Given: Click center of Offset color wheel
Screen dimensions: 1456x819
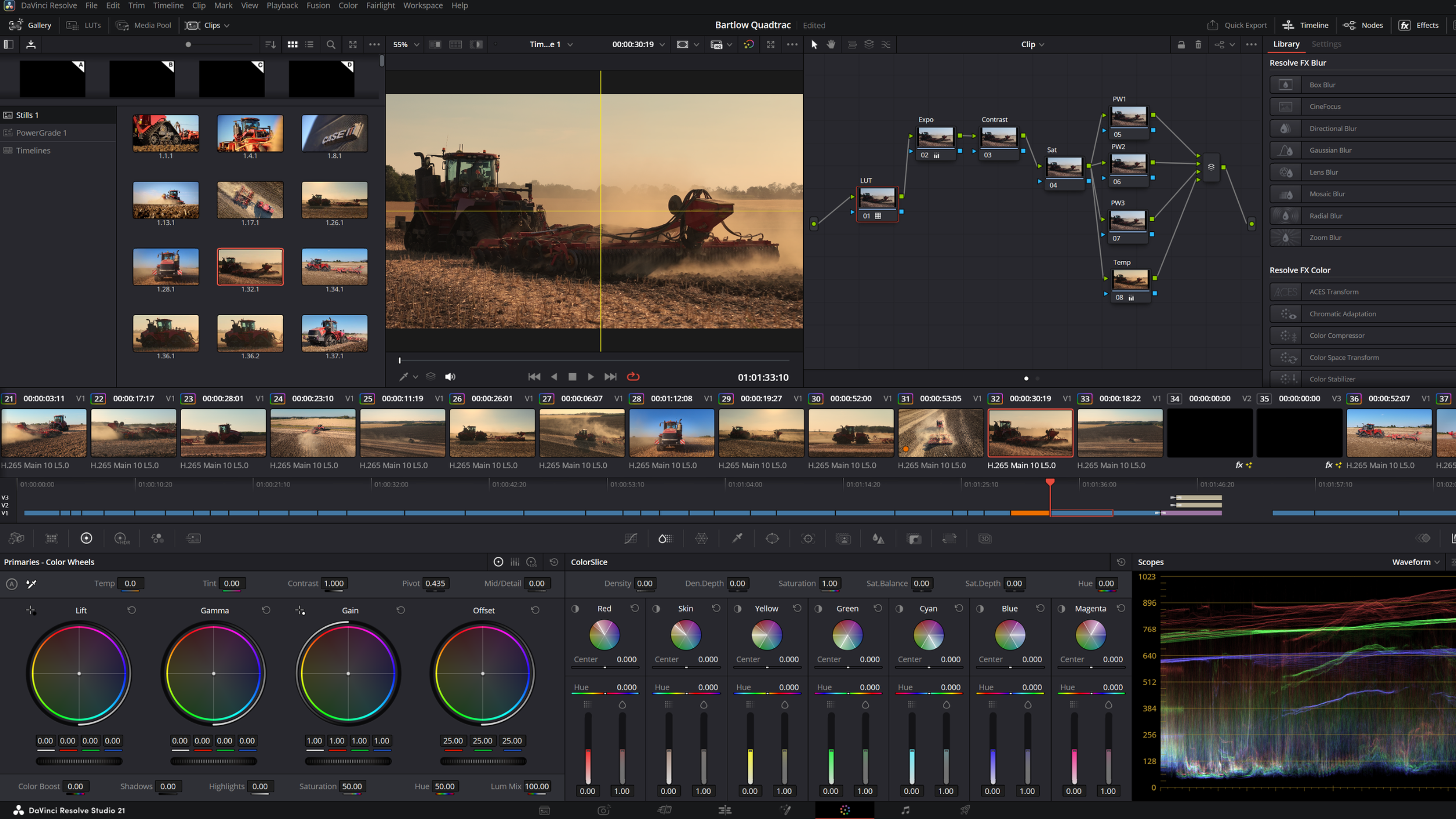Looking at the screenshot, I should [x=483, y=674].
